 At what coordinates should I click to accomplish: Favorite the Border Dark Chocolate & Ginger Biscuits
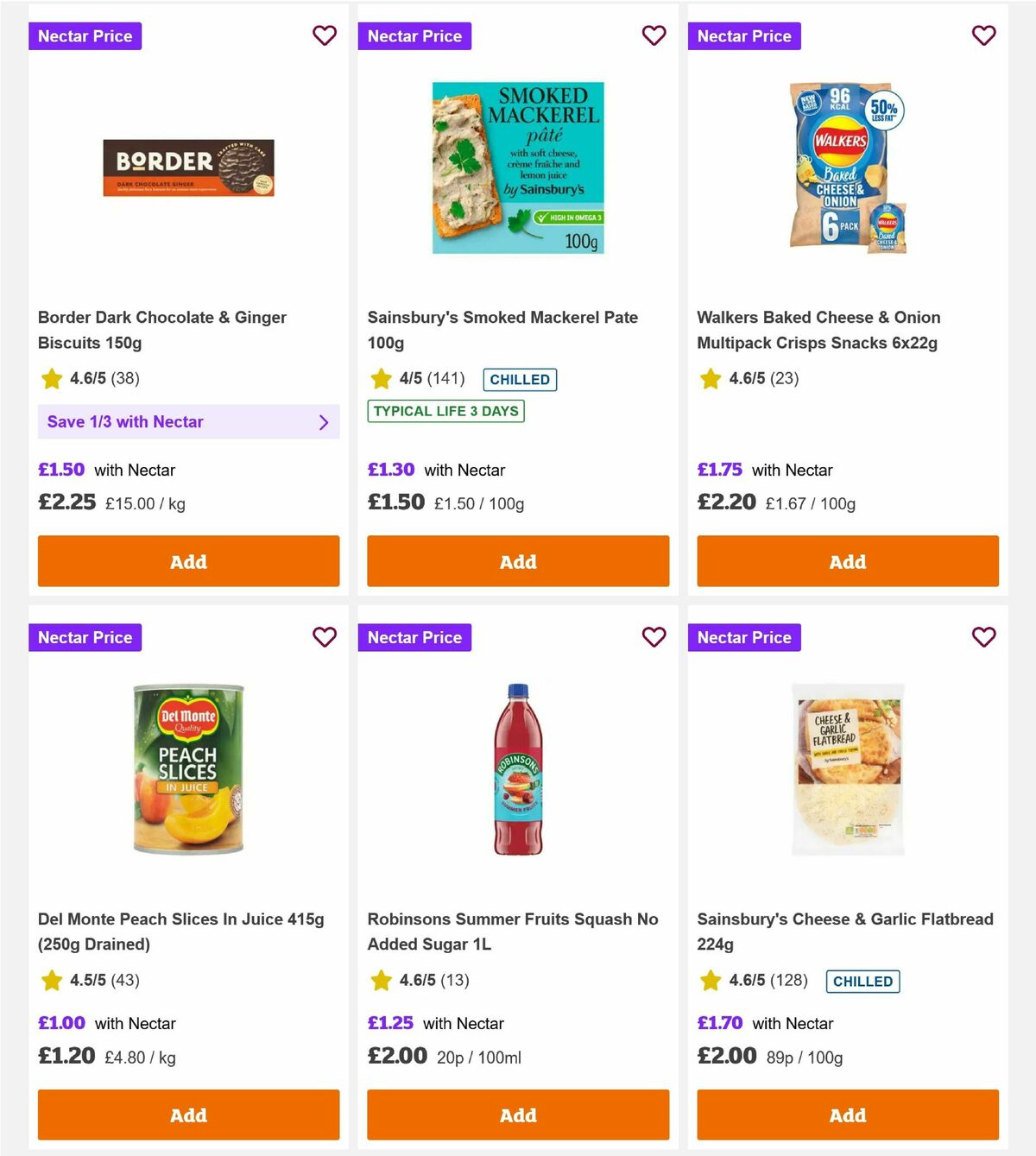[x=325, y=35]
